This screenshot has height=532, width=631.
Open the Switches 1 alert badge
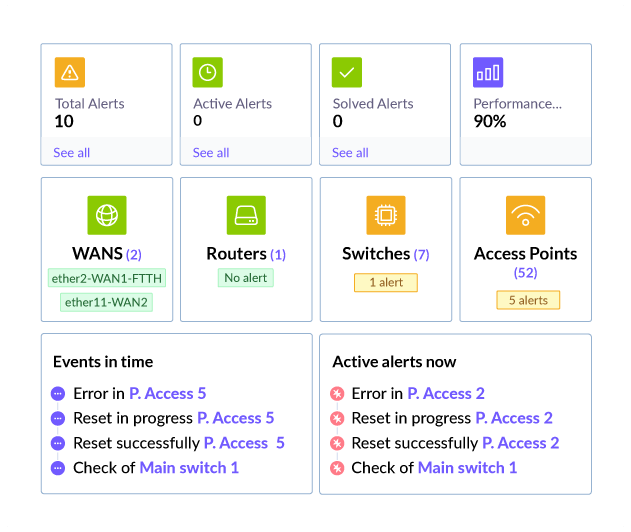point(386,282)
